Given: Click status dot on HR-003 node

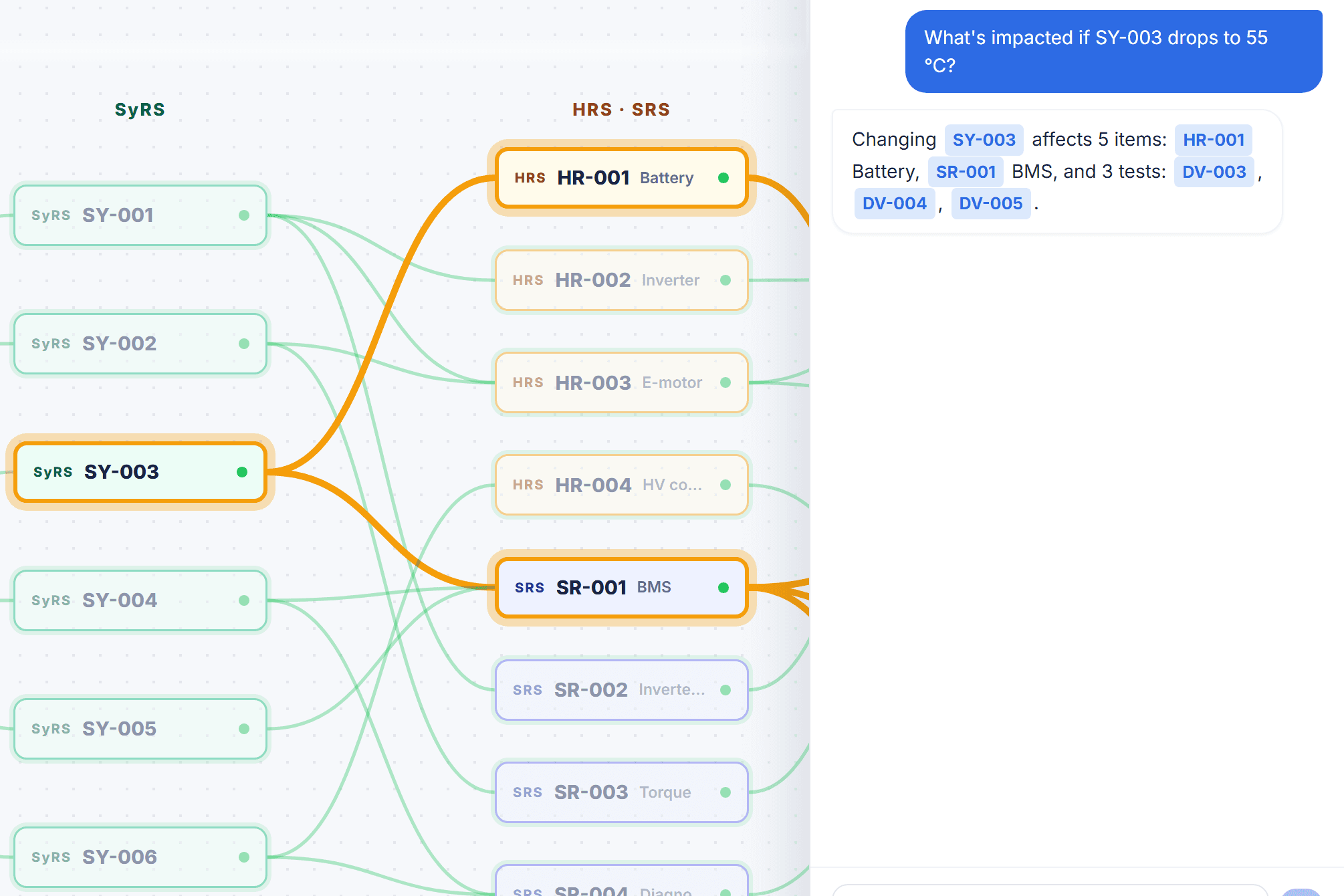Looking at the screenshot, I should click(725, 382).
